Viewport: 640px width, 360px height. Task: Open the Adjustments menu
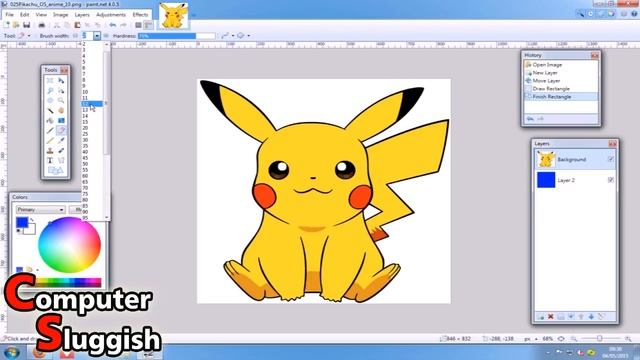111,14
